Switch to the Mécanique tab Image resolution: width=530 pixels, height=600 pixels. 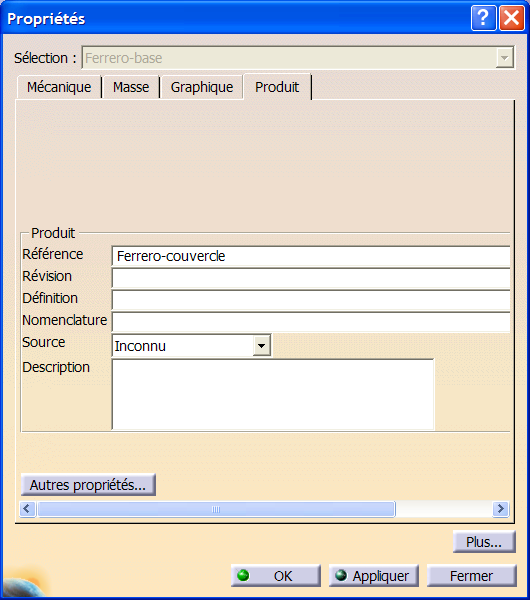[x=59, y=87]
